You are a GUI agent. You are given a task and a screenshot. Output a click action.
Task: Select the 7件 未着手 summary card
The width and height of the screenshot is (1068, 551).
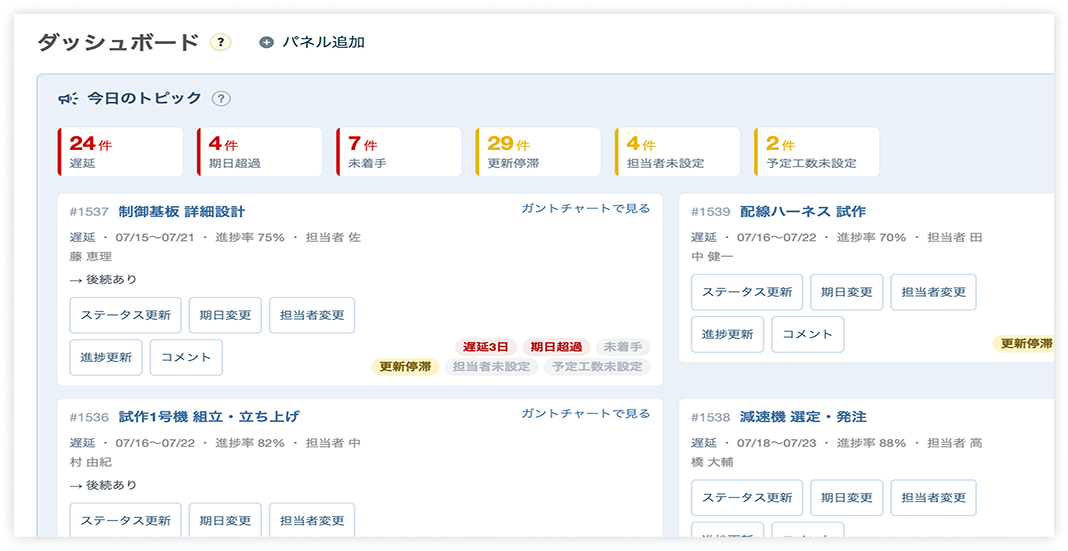[399, 152]
